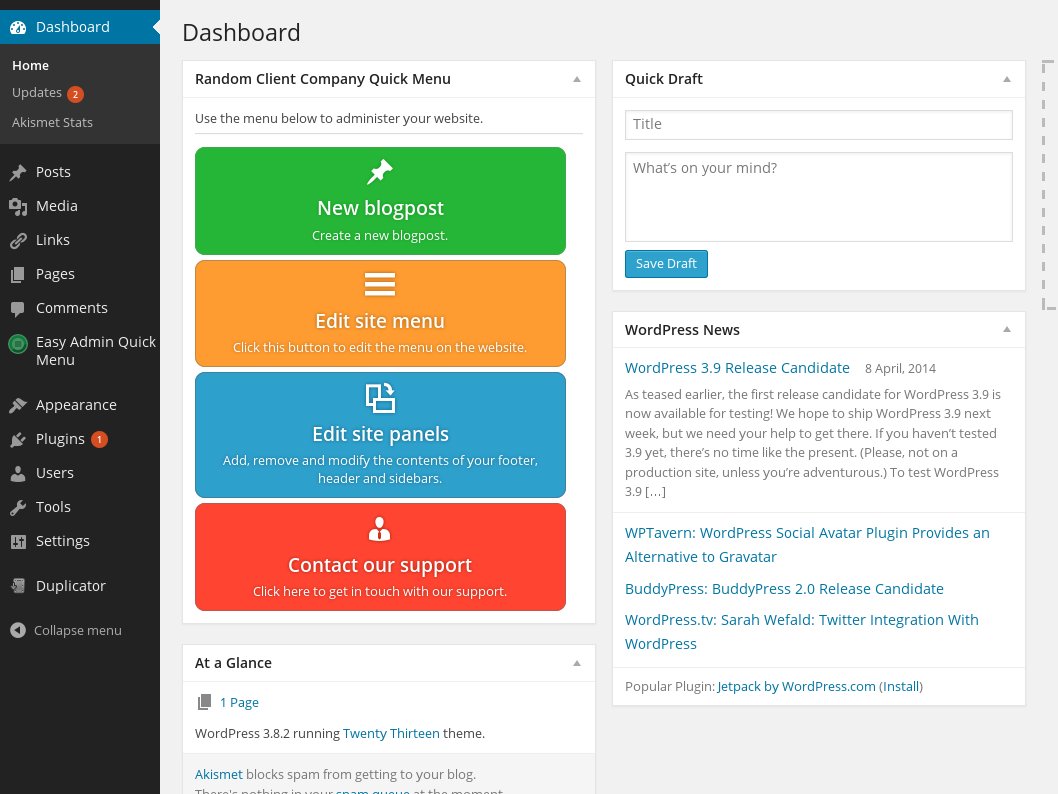Click the Duplicator icon in sidebar
Screen dimensions: 1058x794
click(x=18, y=586)
